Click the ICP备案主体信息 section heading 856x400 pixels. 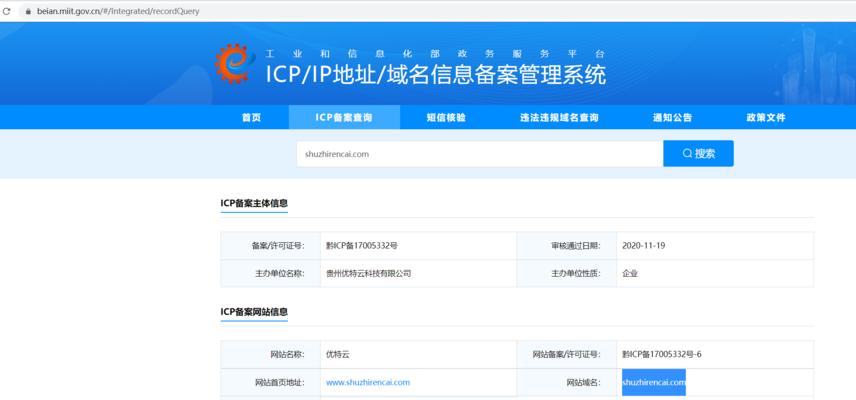[x=254, y=203]
